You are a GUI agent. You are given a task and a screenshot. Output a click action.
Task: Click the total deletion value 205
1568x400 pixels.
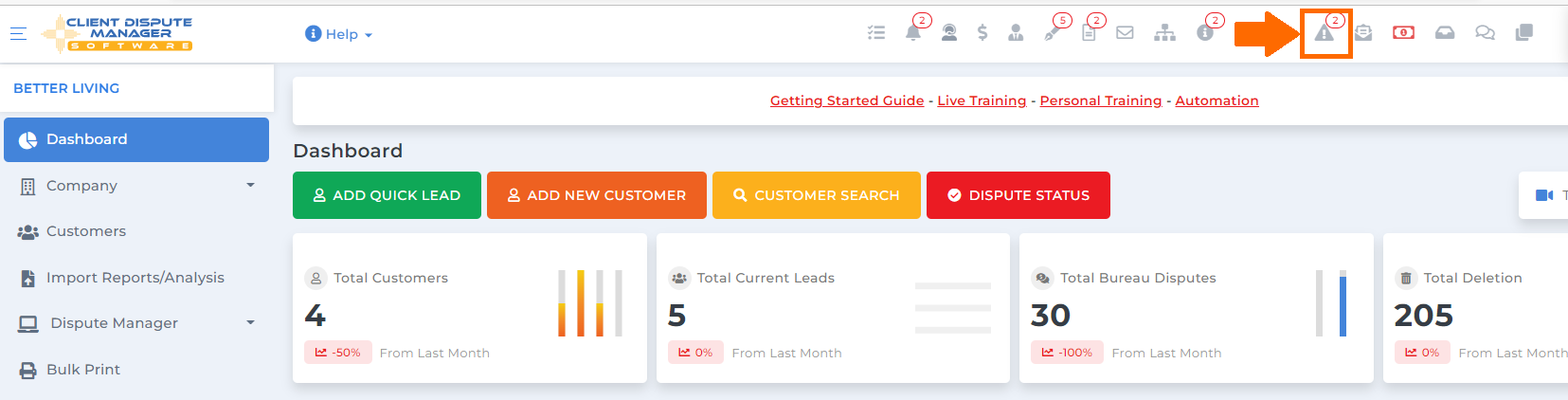point(1424,315)
